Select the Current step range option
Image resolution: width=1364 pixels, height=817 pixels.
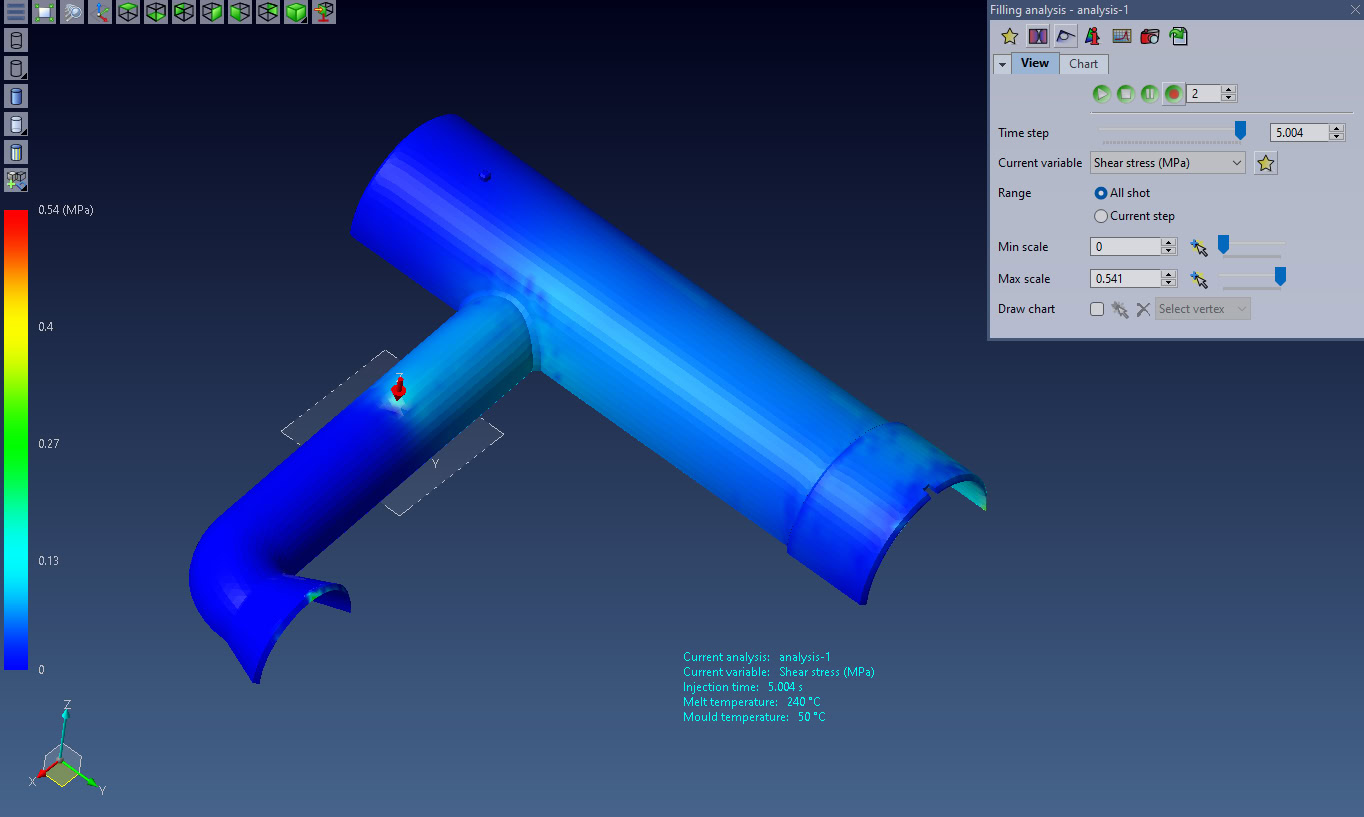pos(1101,216)
